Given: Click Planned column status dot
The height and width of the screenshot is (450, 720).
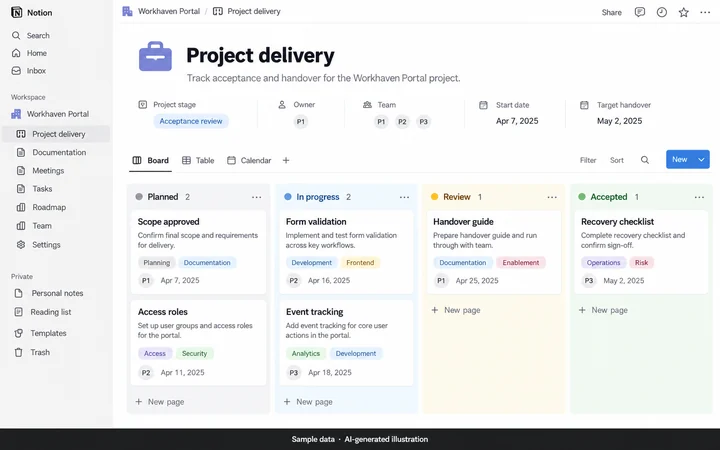Looking at the screenshot, I should click(x=139, y=197).
